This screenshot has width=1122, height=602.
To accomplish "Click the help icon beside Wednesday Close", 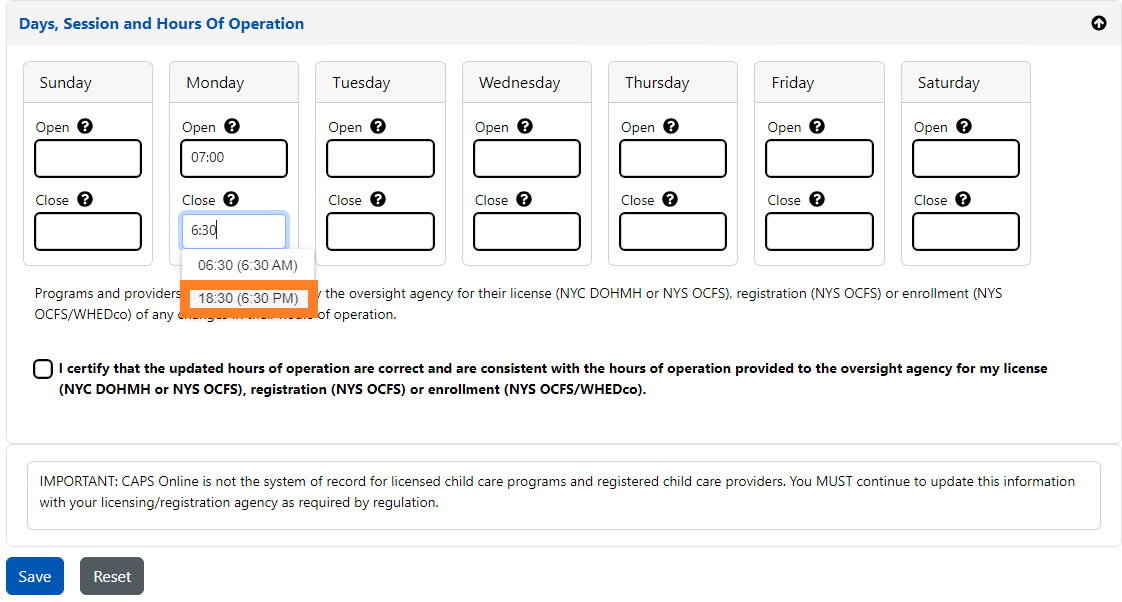I will click(524, 200).
